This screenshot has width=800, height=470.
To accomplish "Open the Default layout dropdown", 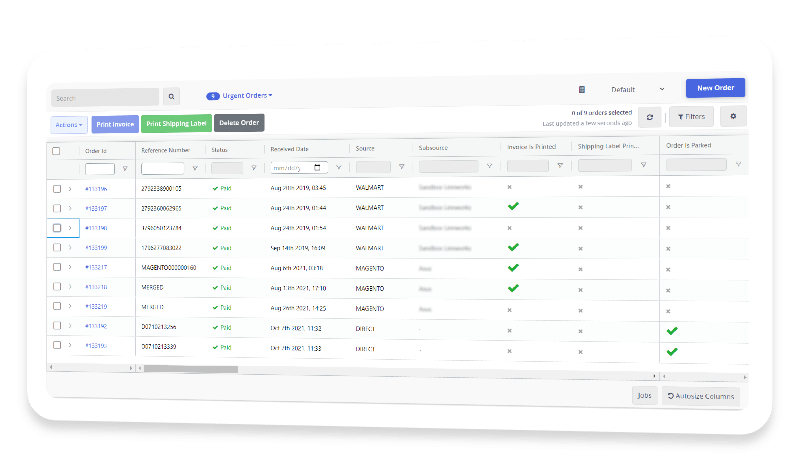I will pos(637,90).
